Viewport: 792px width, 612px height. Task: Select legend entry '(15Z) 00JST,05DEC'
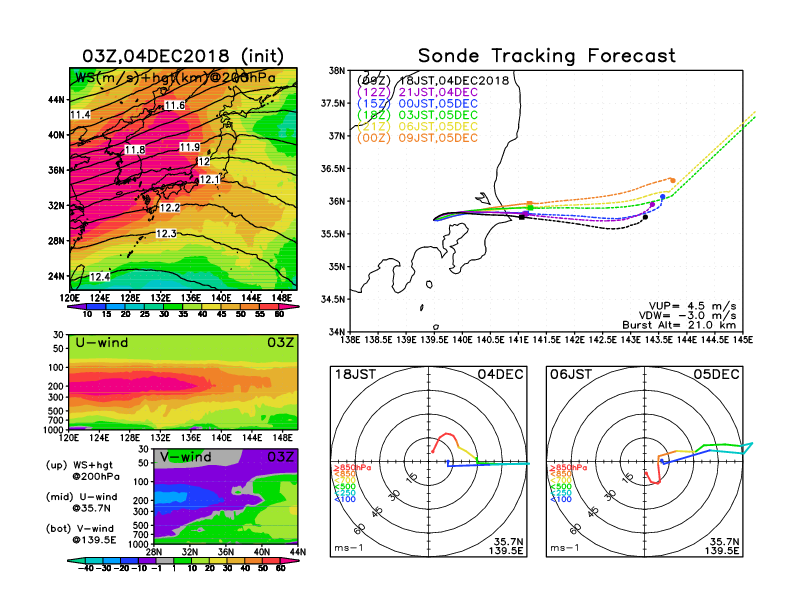click(x=417, y=104)
